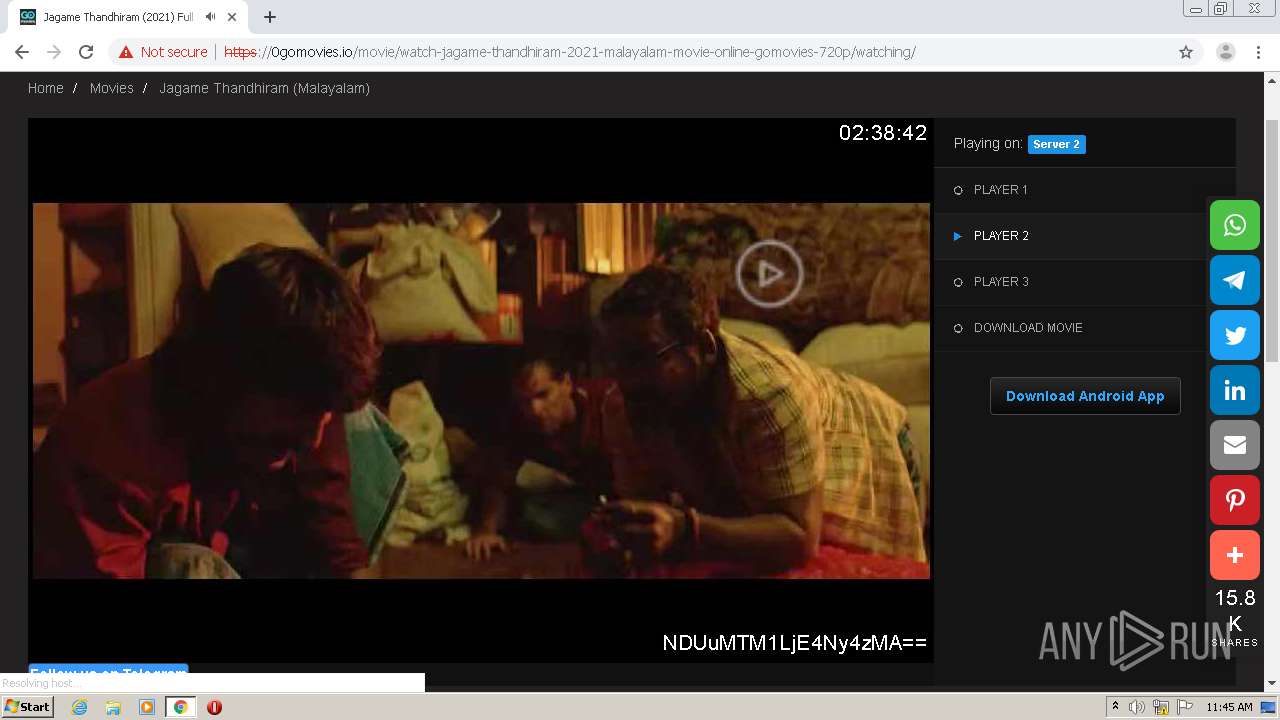This screenshot has height=720, width=1280.
Task: Open the file explorer in the taskbar
Action: (113, 707)
